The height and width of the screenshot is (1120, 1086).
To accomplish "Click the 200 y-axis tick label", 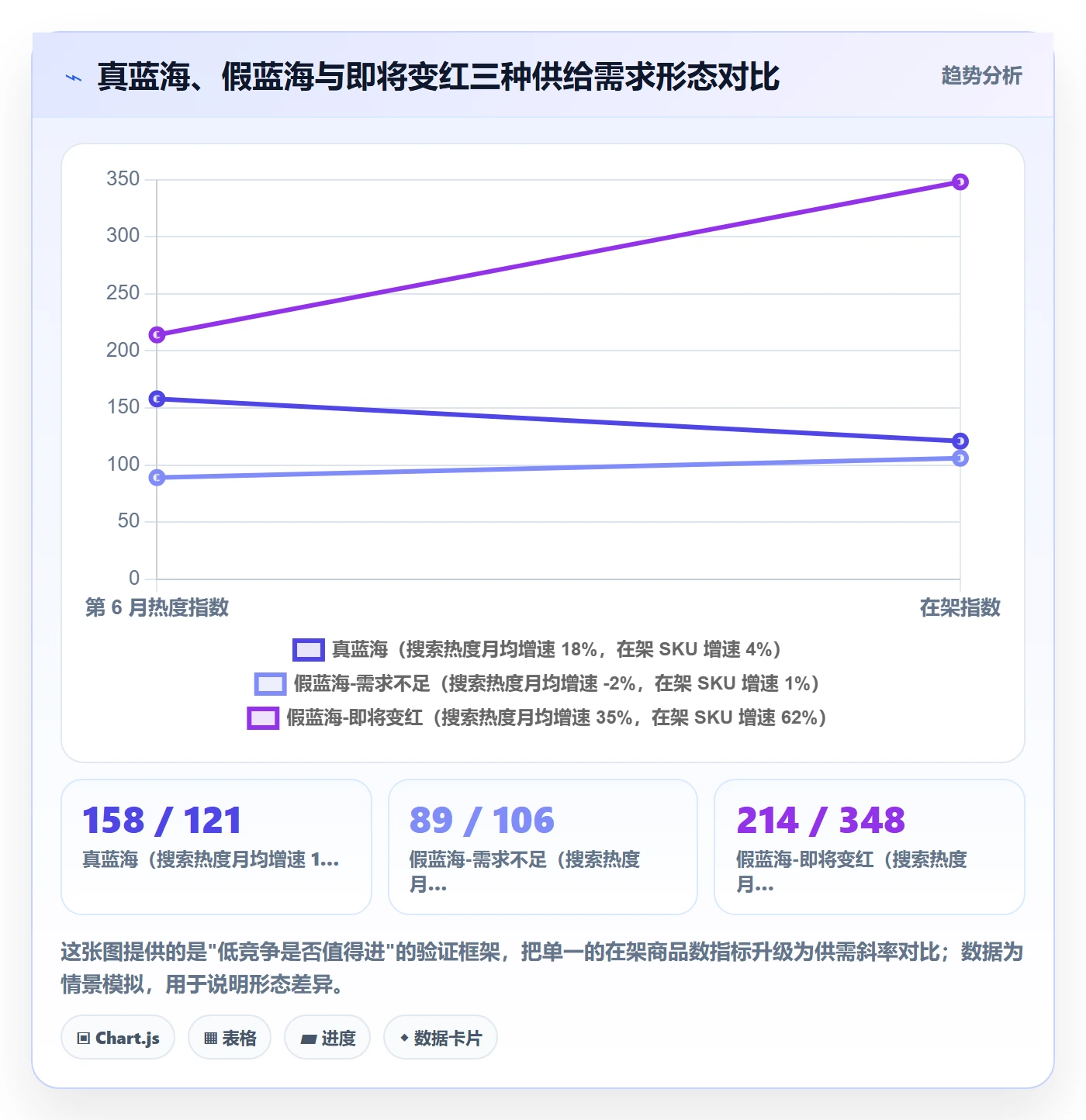I will (x=123, y=350).
